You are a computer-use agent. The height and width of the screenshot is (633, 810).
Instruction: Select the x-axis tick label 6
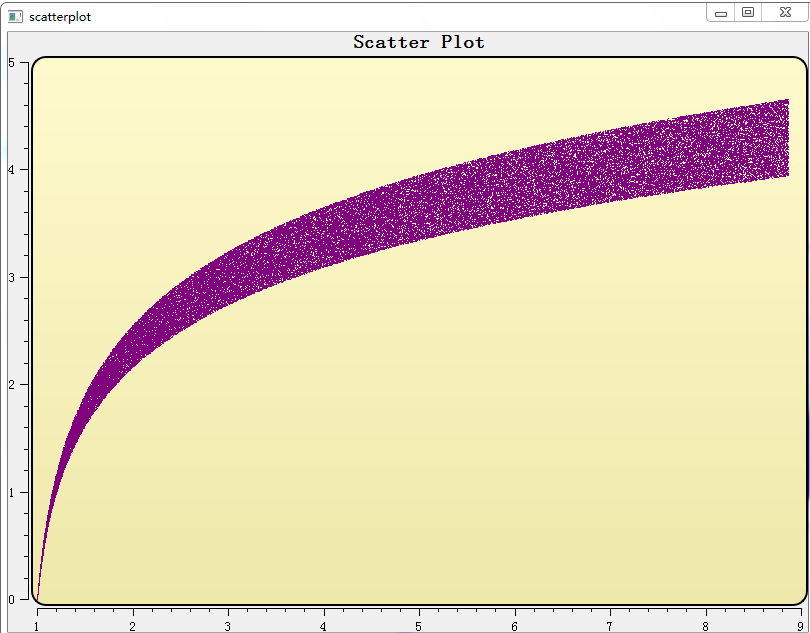pos(514,626)
